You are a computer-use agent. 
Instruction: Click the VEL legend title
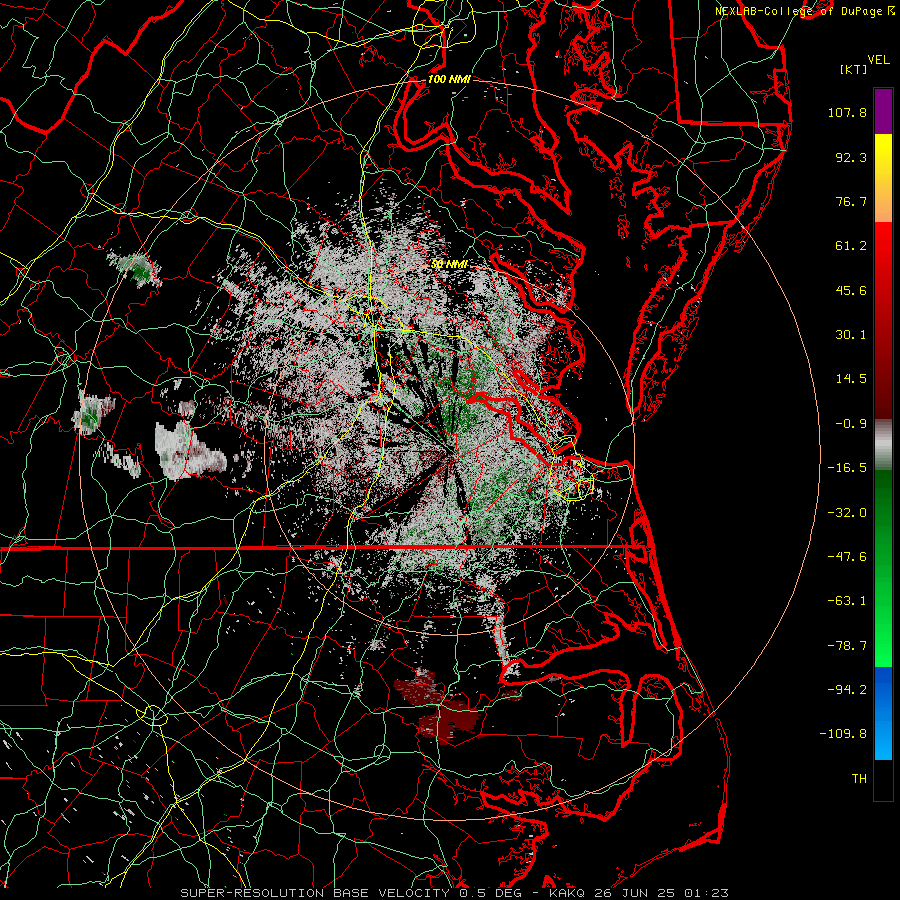tap(879, 60)
